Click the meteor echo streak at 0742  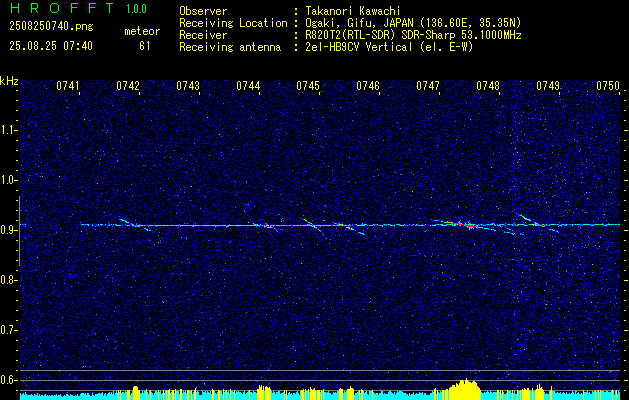[x=134, y=224]
